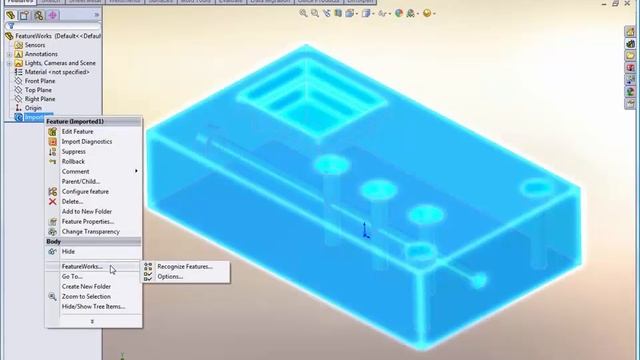
Task: Hide the body via Hide entry
Action: [x=68, y=251]
